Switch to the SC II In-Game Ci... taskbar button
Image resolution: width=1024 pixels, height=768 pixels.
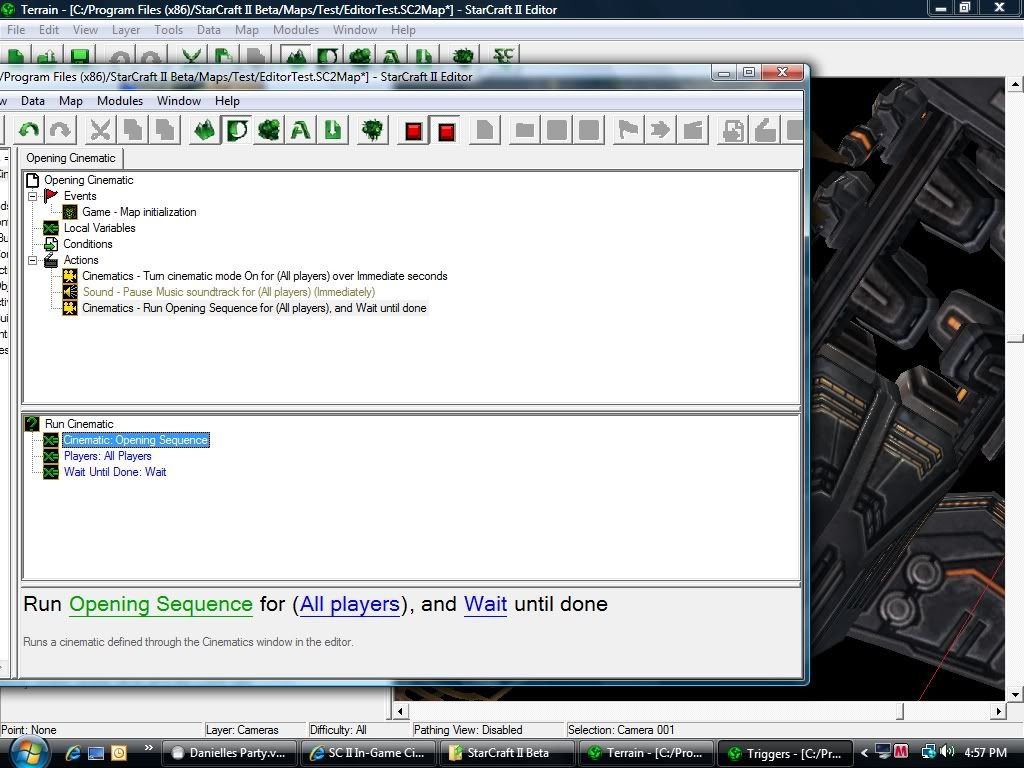pos(368,753)
